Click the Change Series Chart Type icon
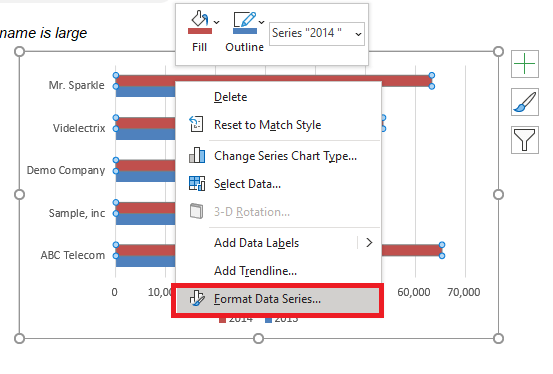The image size is (553, 374). coord(197,156)
